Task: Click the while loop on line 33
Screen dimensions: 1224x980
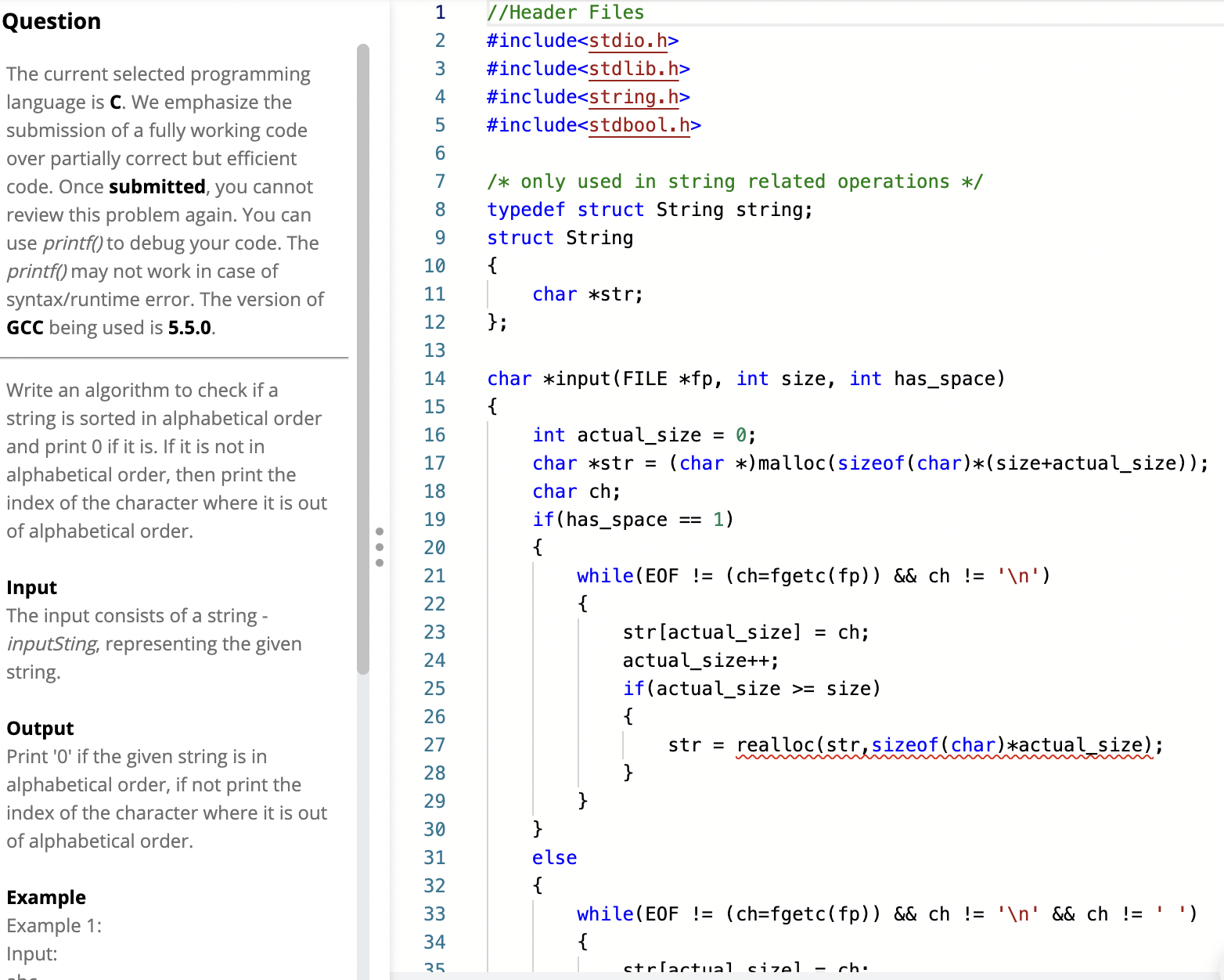Action: (x=887, y=914)
